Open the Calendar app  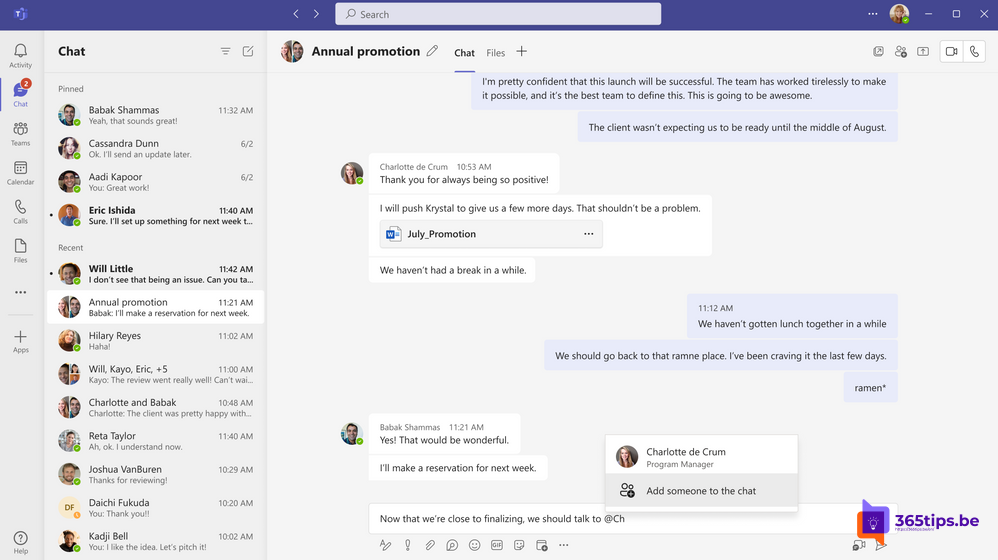tap(20, 172)
